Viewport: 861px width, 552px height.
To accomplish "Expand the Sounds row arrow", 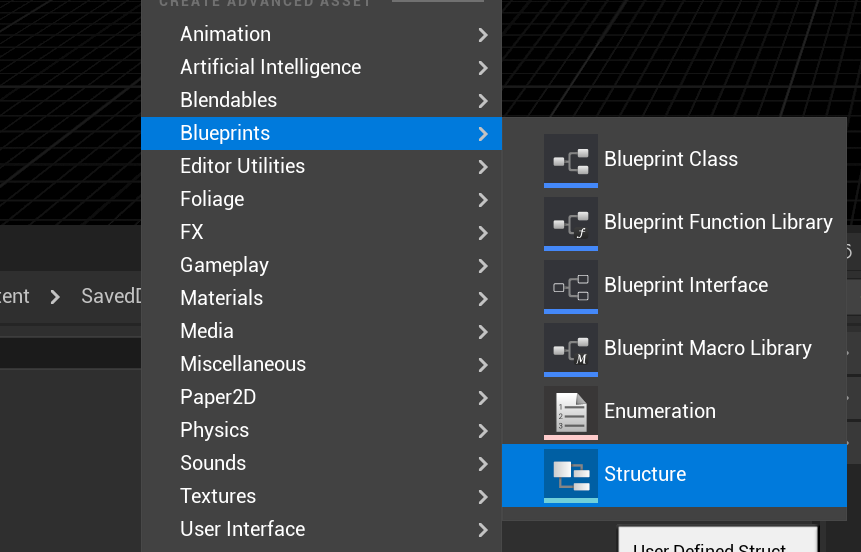I will coord(483,464).
